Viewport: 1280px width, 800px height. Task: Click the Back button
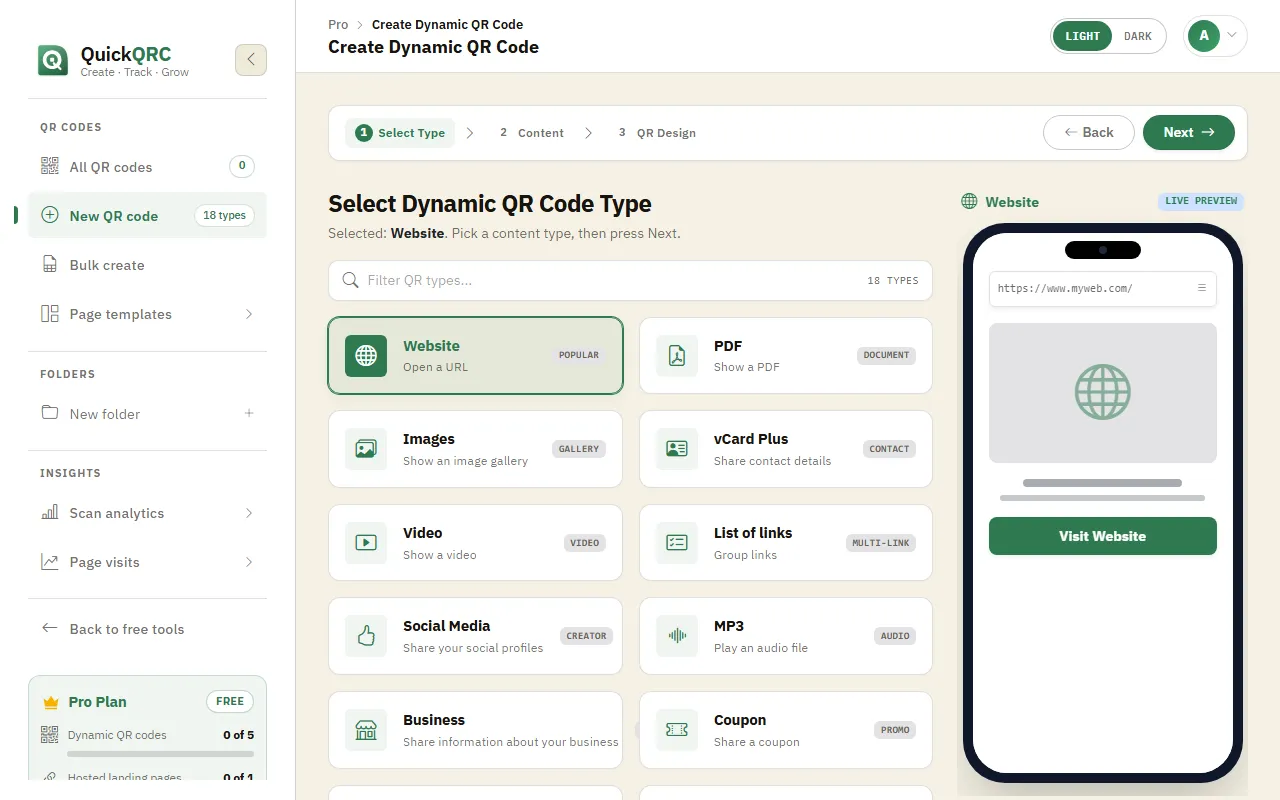pos(1088,132)
